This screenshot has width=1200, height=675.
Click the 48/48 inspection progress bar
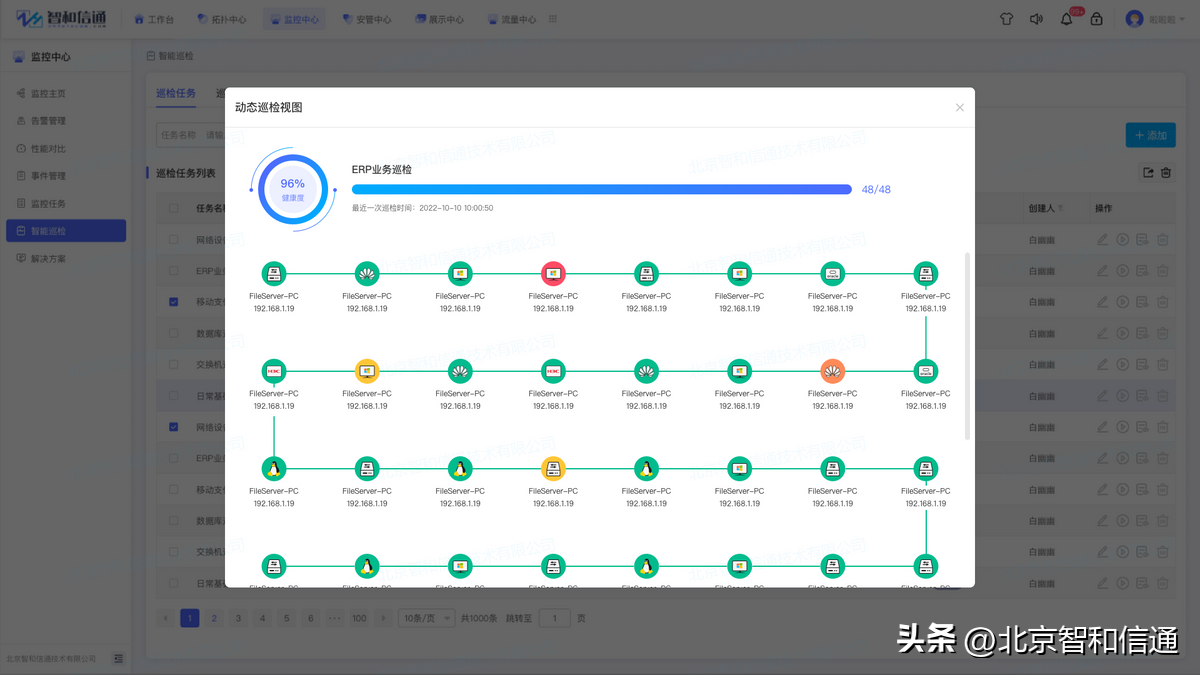click(600, 190)
